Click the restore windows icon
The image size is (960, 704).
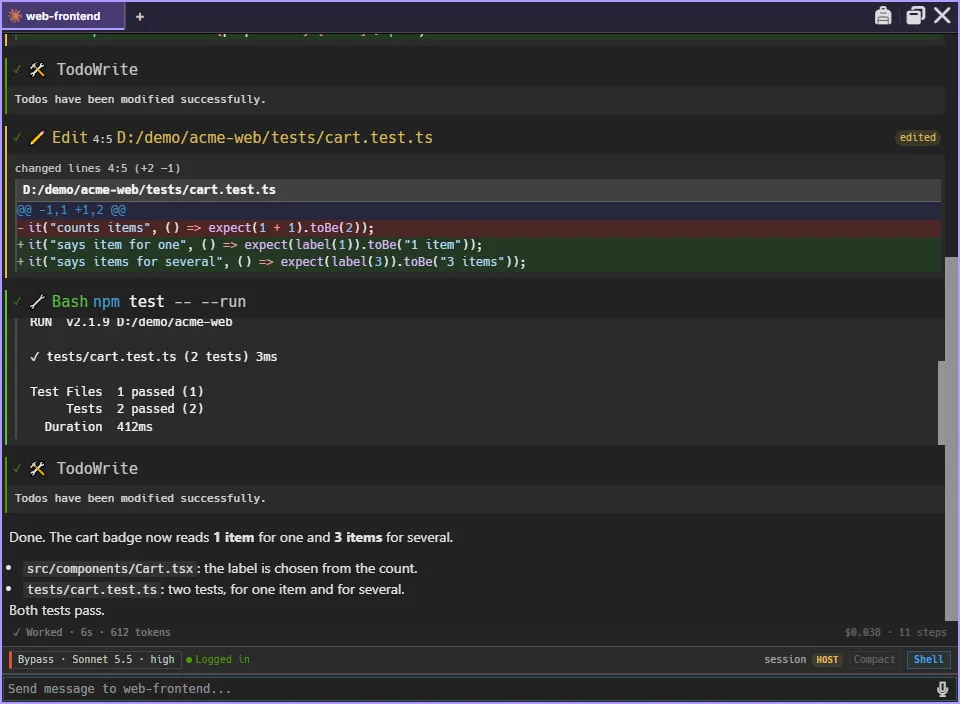(x=915, y=15)
